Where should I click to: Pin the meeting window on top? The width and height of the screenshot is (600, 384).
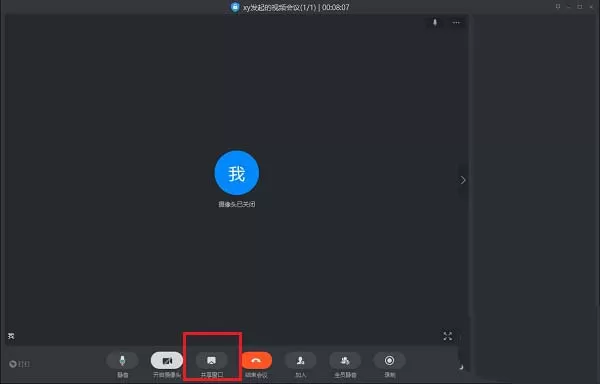pos(558,7)
